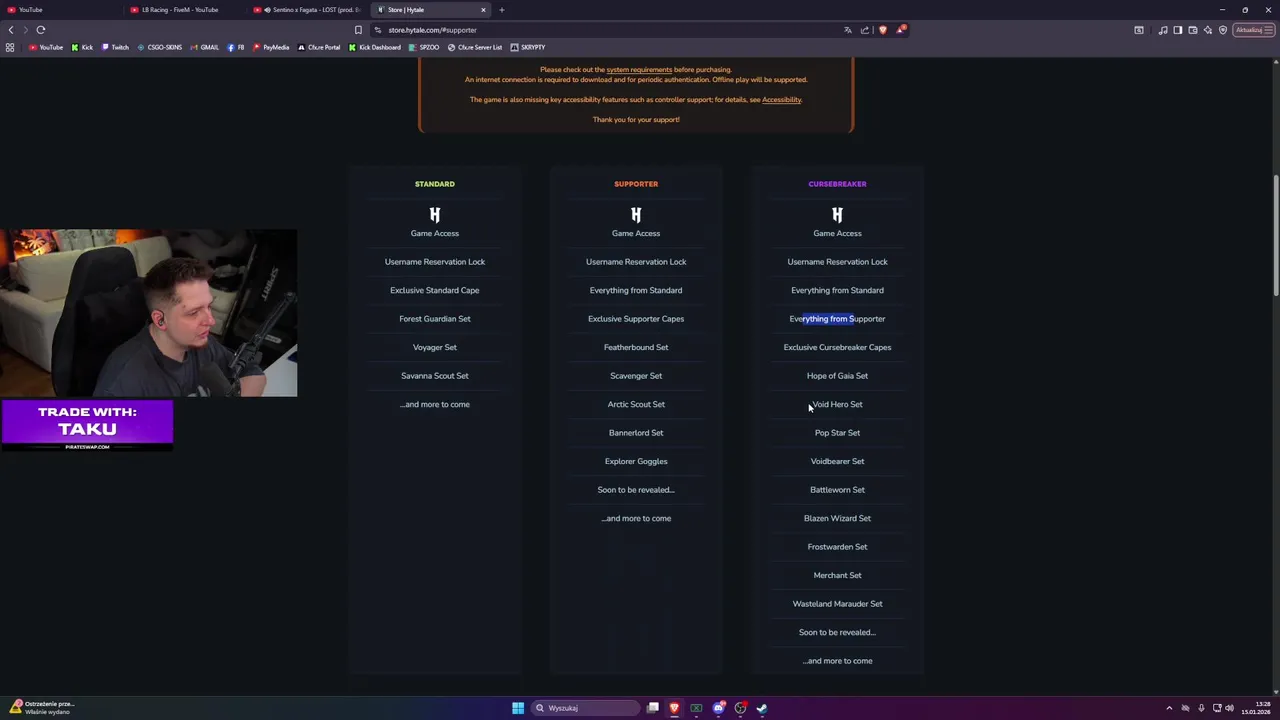Screen dimensions: 1280x720
Task: Click Forest Guardian Set text
Action: tap(435, 319)
